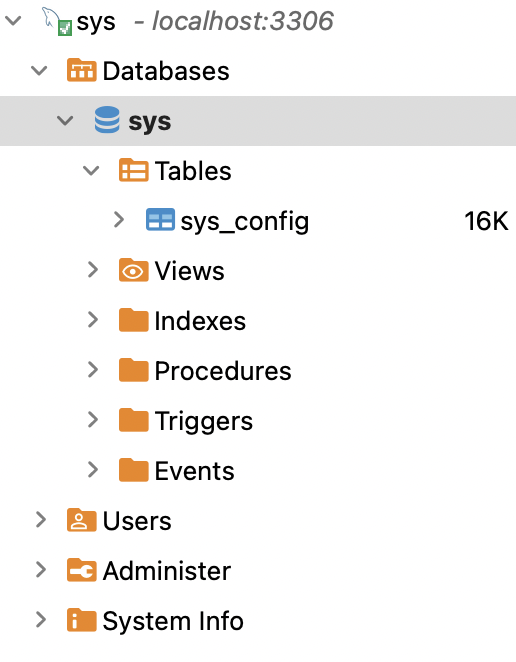
Task: Collapse the Tables node
Action: pyautogui.click(x=91, y=171)
